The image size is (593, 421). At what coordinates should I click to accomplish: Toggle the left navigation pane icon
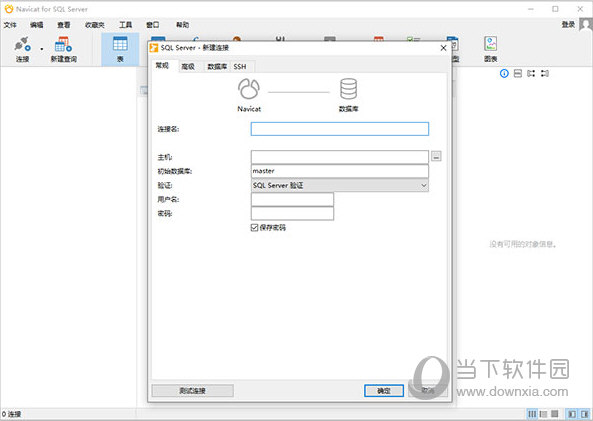[x=572, y=414]
